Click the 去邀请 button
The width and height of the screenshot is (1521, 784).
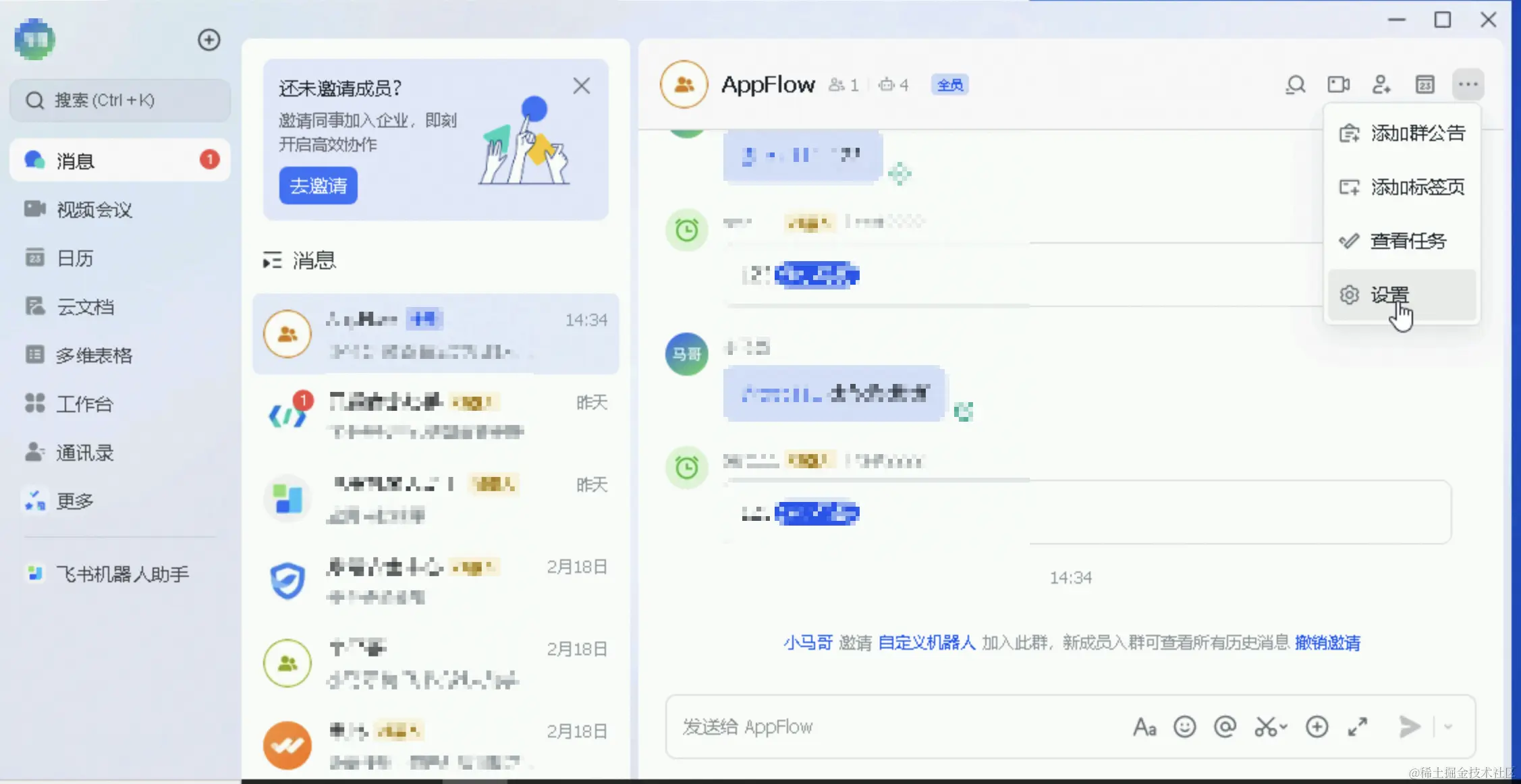click(318, 186)
